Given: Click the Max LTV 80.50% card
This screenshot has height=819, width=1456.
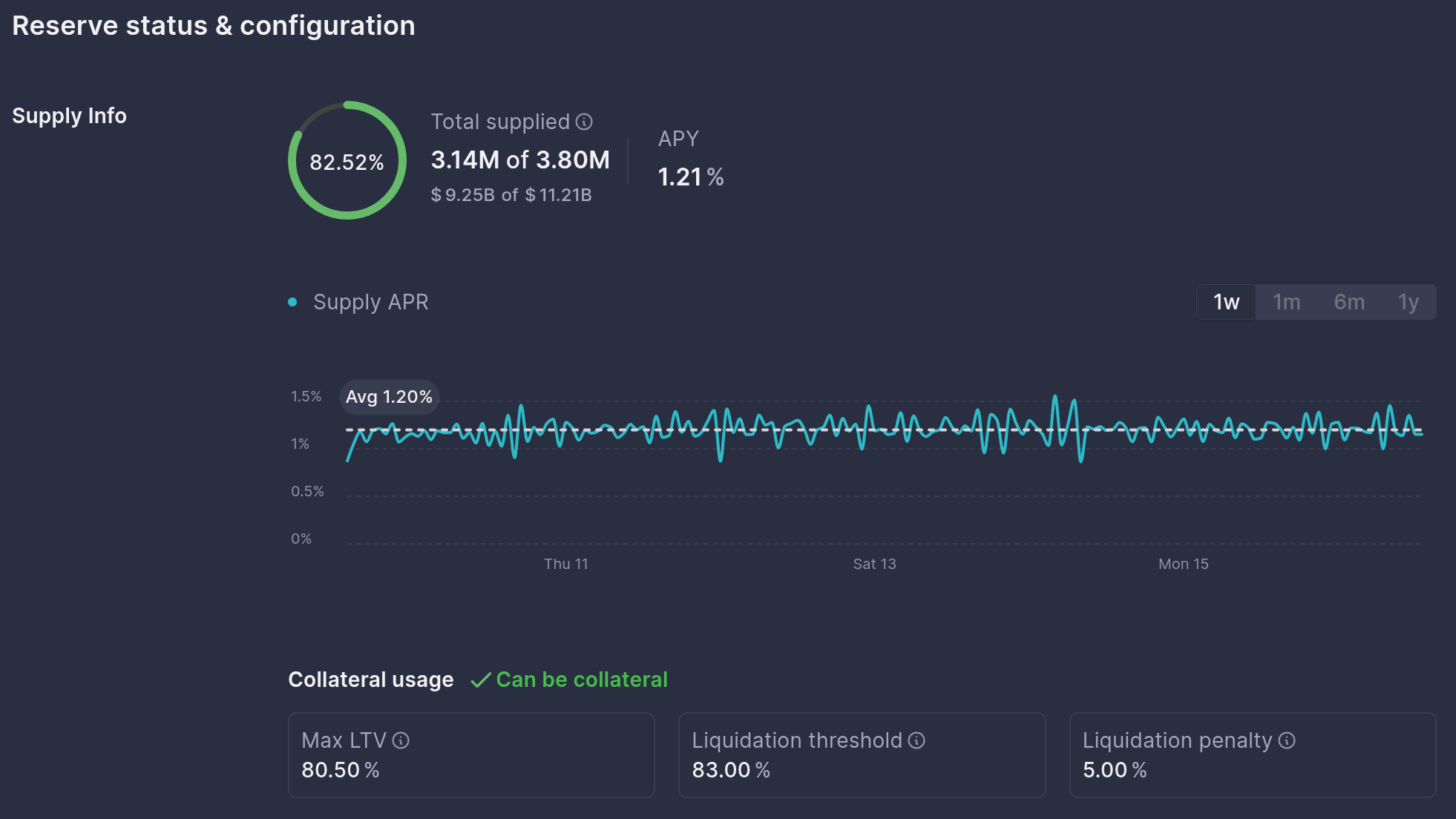Looking at the screenshot, I should pos(470,755).
